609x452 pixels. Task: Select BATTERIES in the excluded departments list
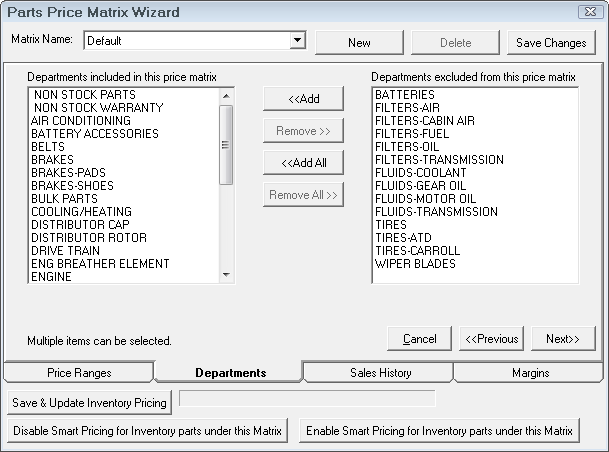pyautogui.click(x=405, y=95)
